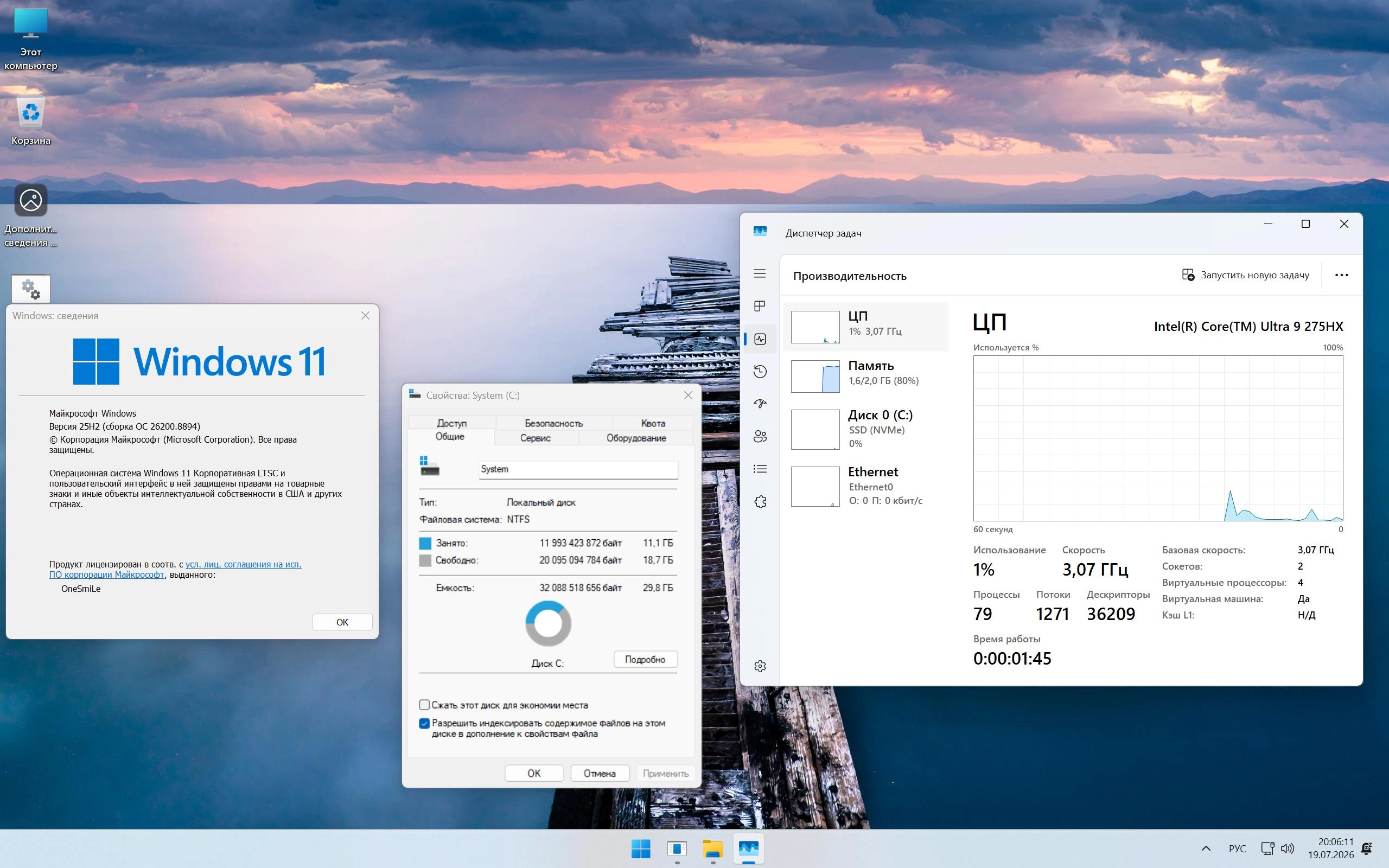Open File Explorer from taskbar
The height and width of the screenshot is (868, 1389).
(x=712, y=848)
